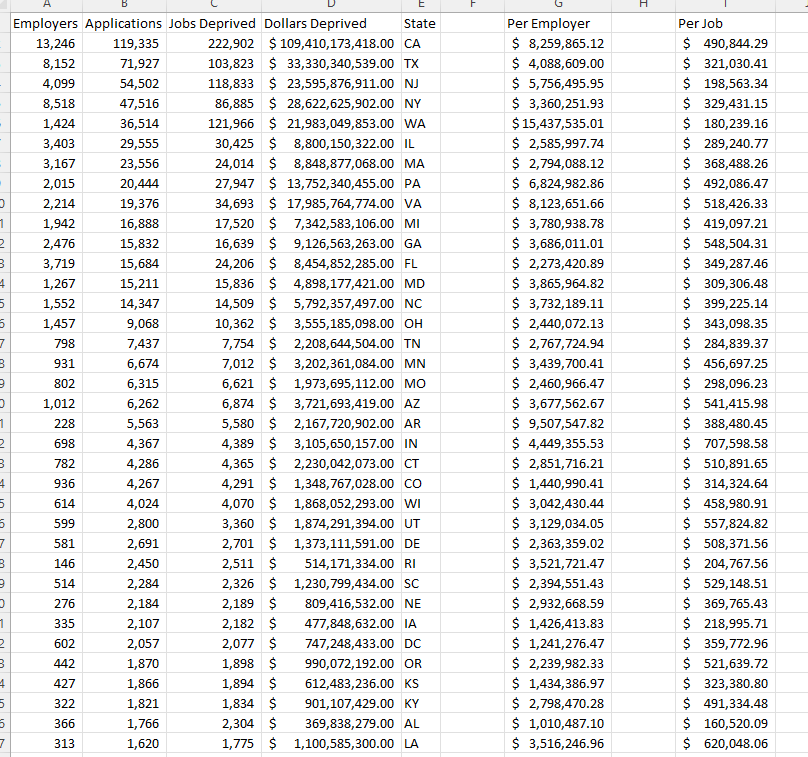Select applications value 119,335
This screenshot has width=808, height=757.
point(124,44)
